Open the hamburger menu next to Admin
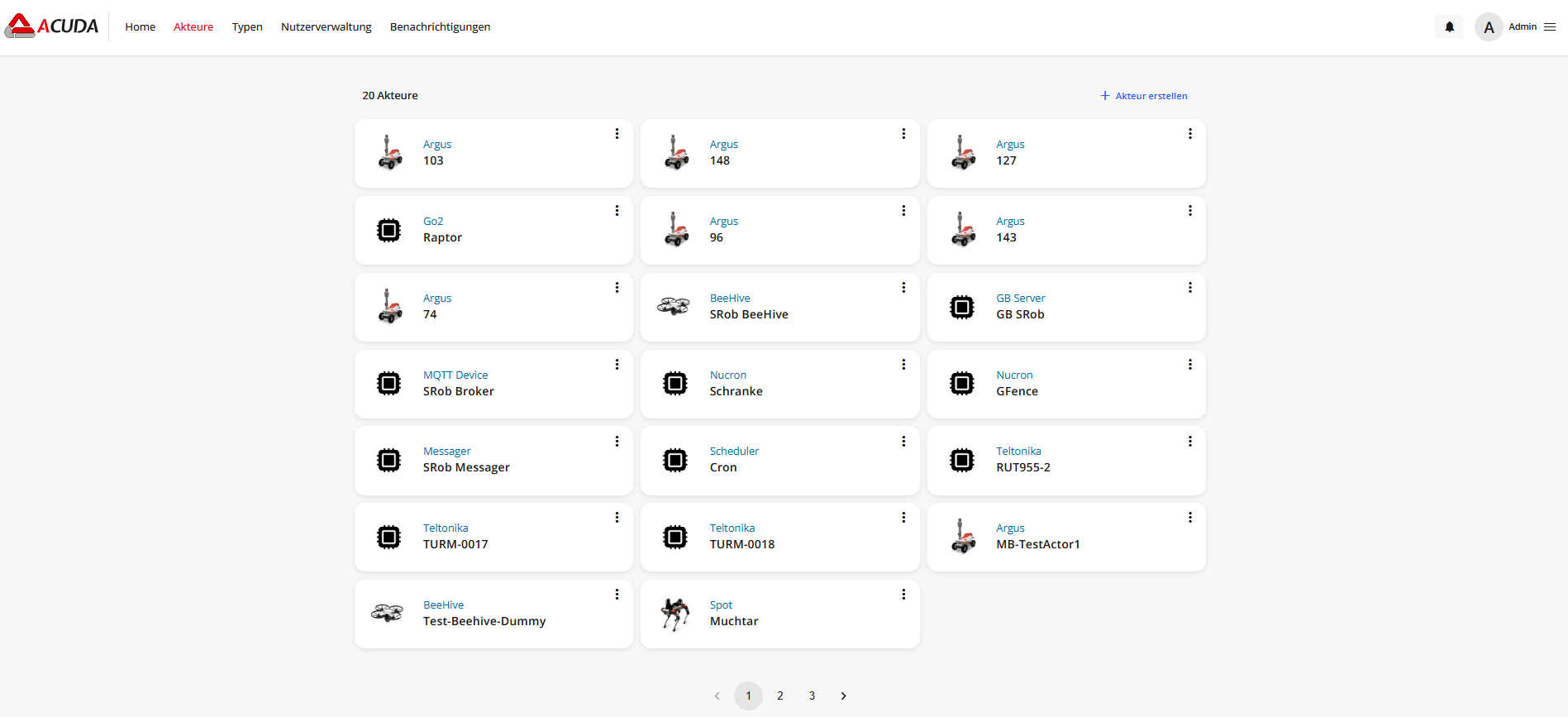The height and width of the screenshot is (717, 1568). [1550, 27]
